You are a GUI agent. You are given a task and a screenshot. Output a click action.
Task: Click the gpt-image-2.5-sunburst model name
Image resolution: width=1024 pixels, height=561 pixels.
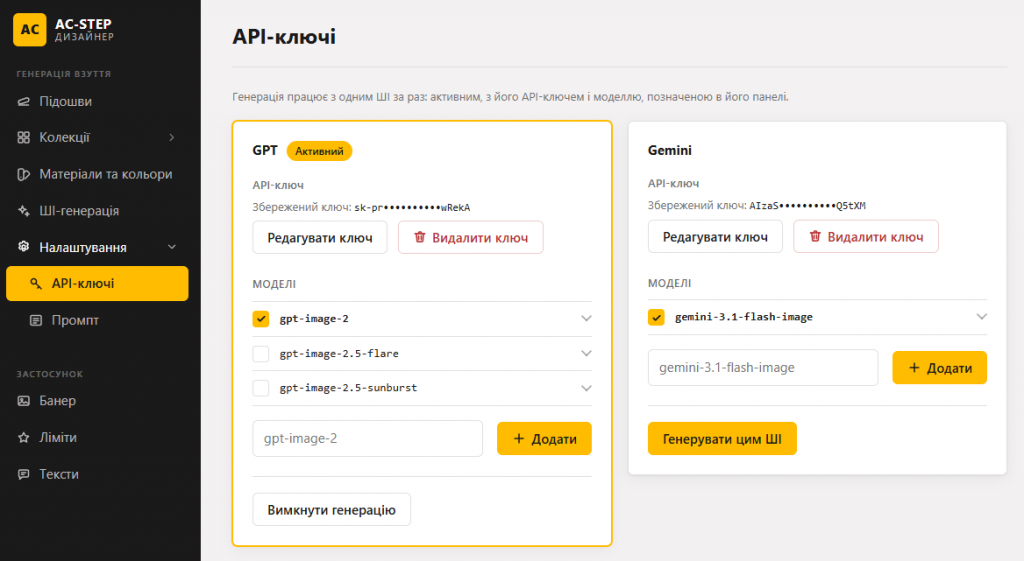pos(348,388)
